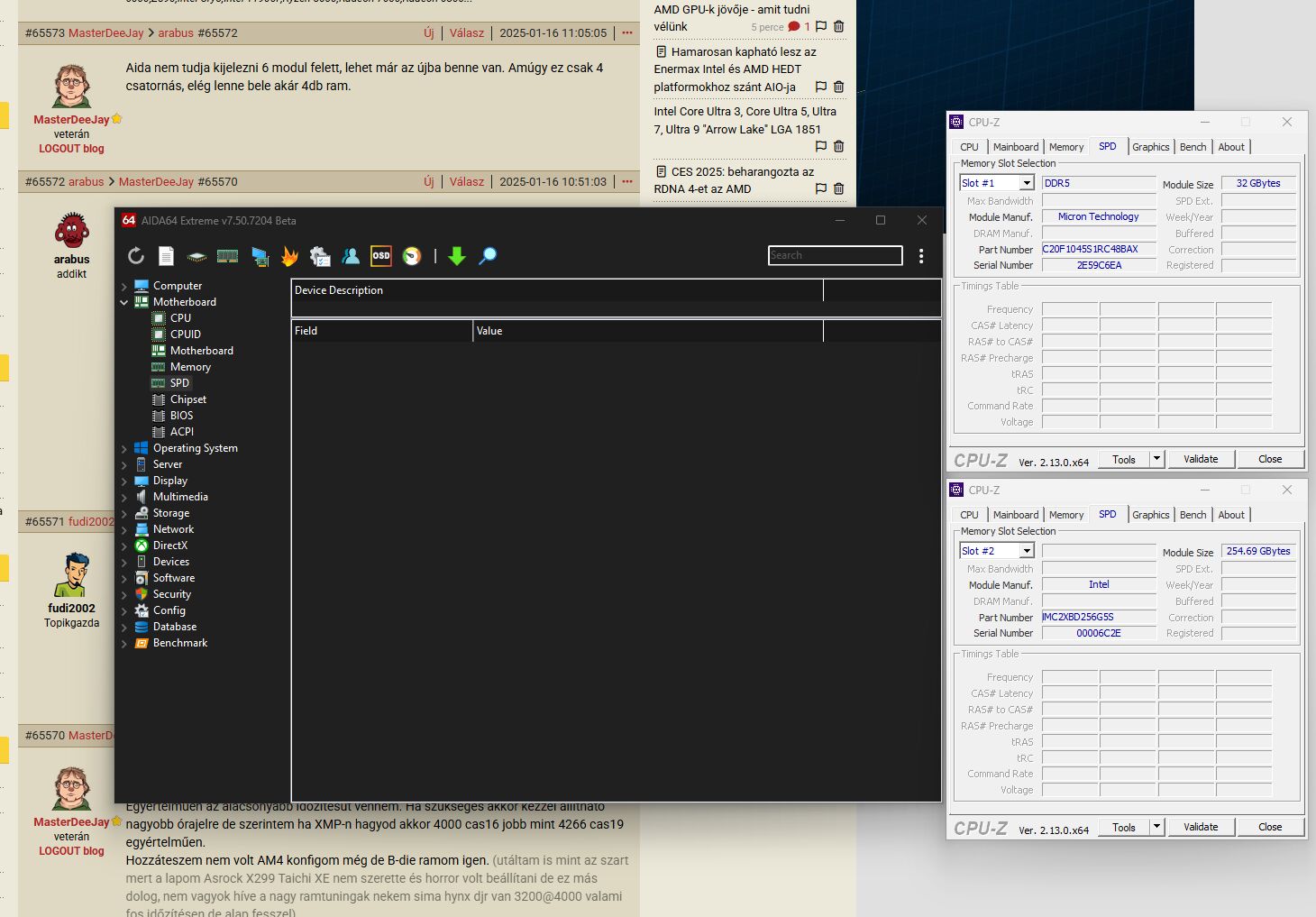The image size is (1316, 917).
Task: Select Memory item under Motherboard in AIDA64
Action: 190,367
